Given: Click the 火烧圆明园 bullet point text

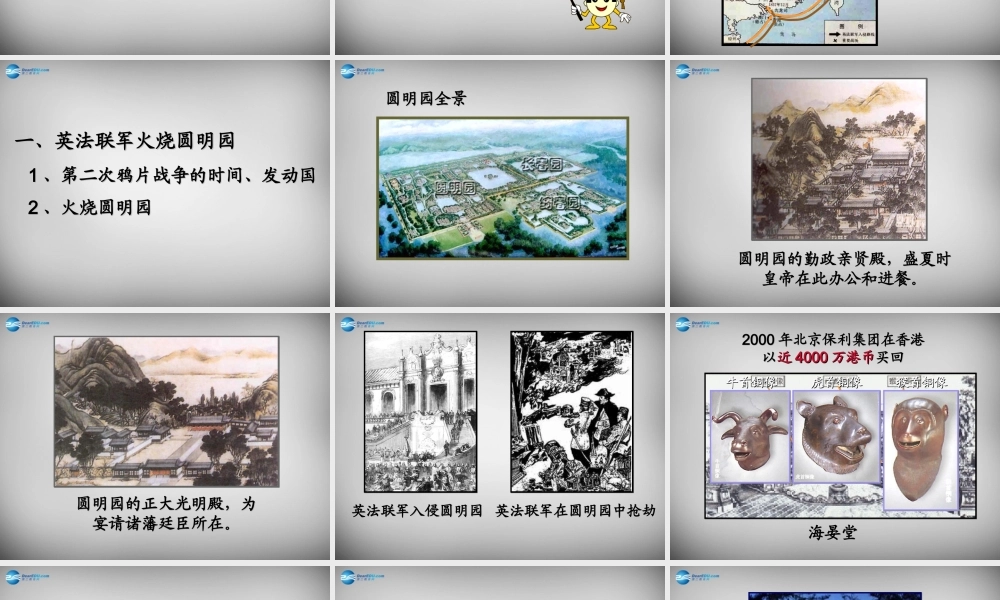Looking at the screenshot, I should [x=106, y=207].
